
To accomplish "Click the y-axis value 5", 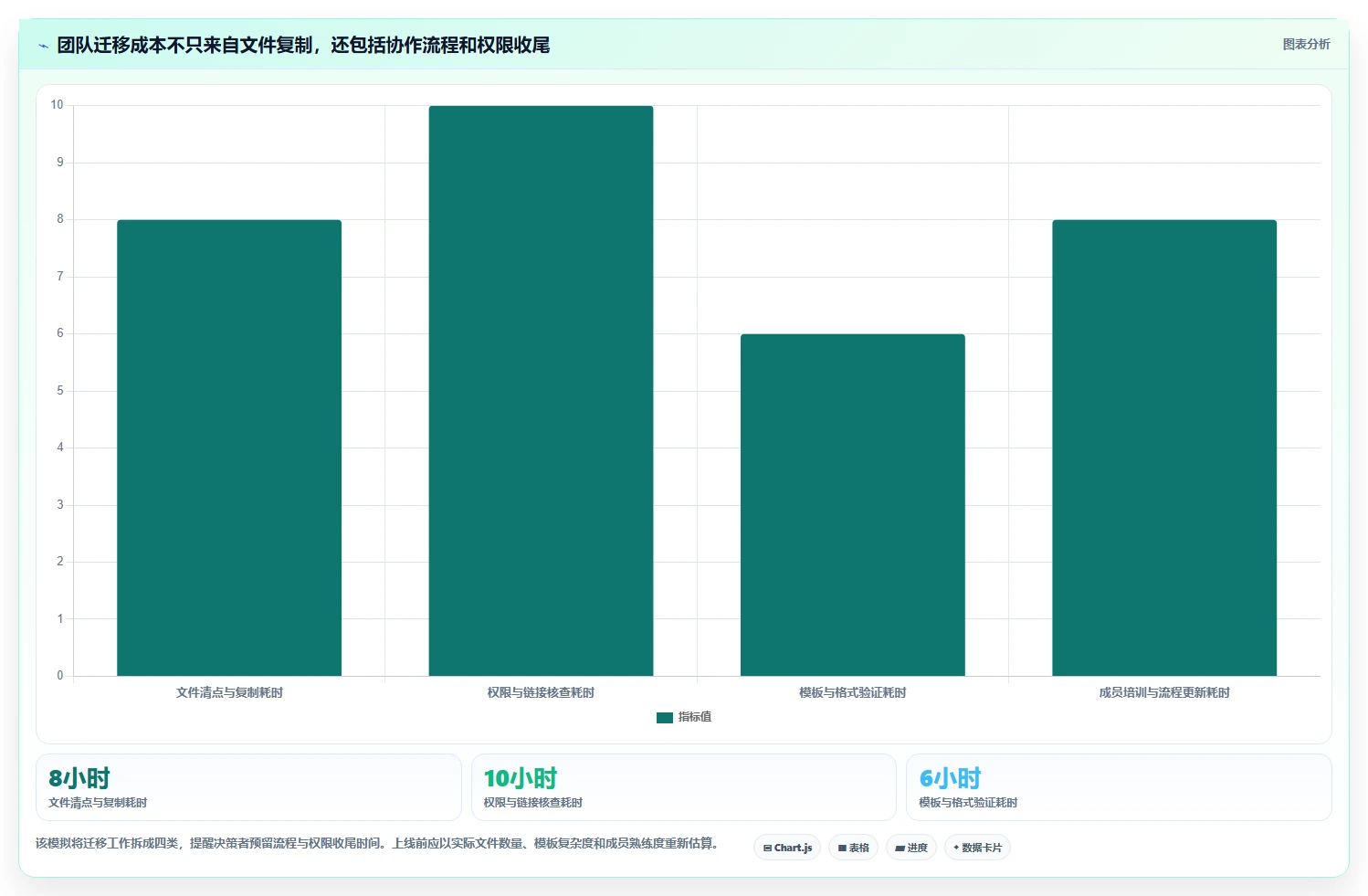I will click(60, 391).
